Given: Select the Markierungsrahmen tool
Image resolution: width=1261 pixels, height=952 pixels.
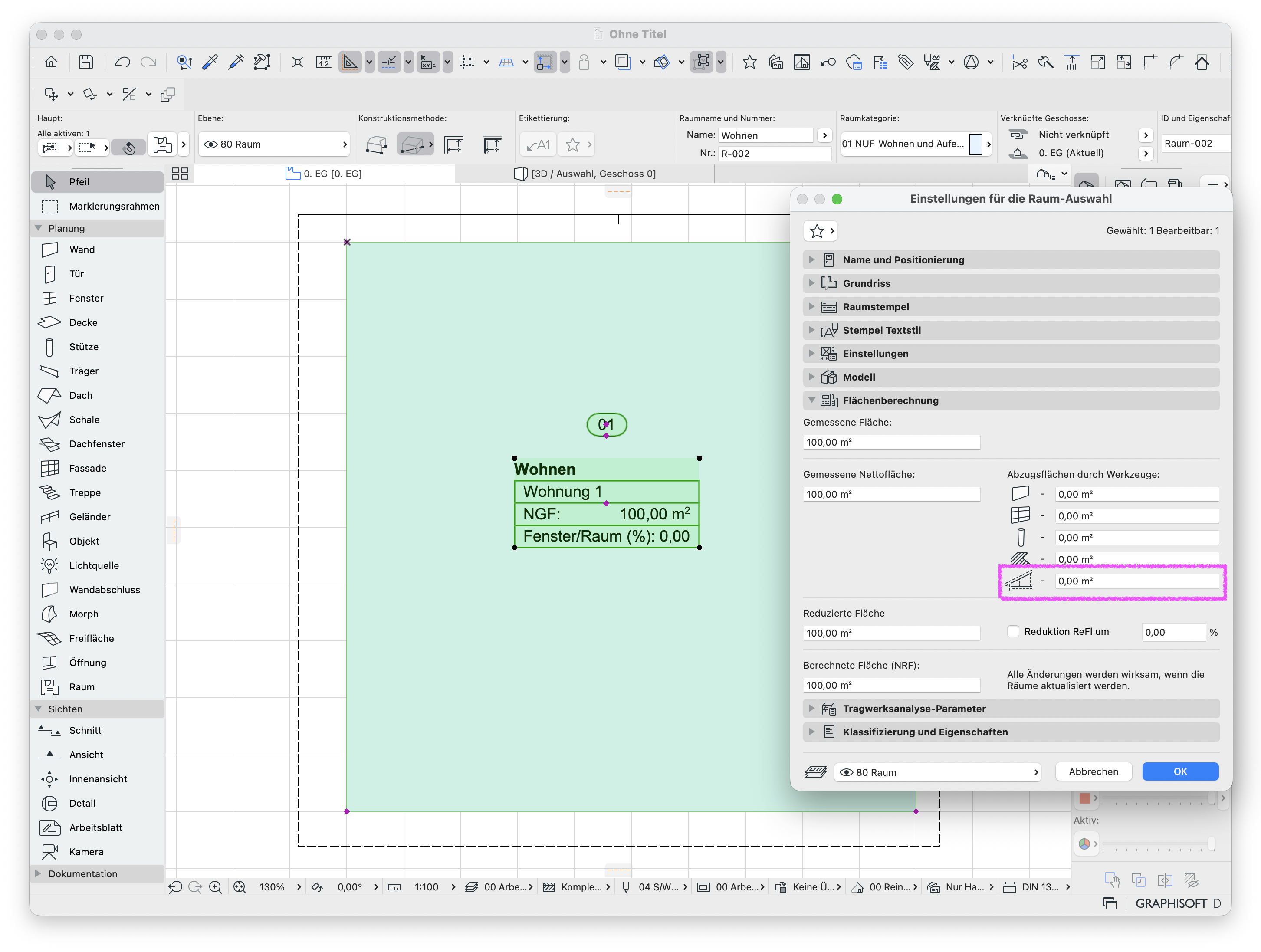Looking at the screenshot, I should [x=97, y=207].
